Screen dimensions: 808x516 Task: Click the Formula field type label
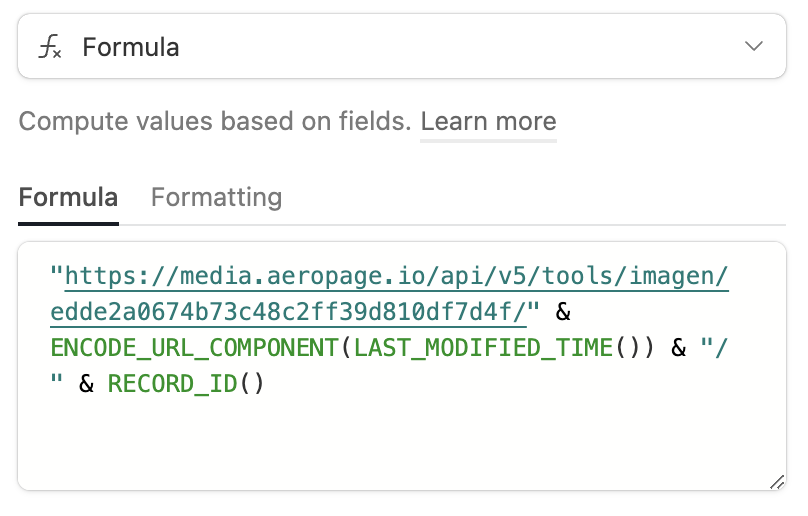tap(131, 47)
